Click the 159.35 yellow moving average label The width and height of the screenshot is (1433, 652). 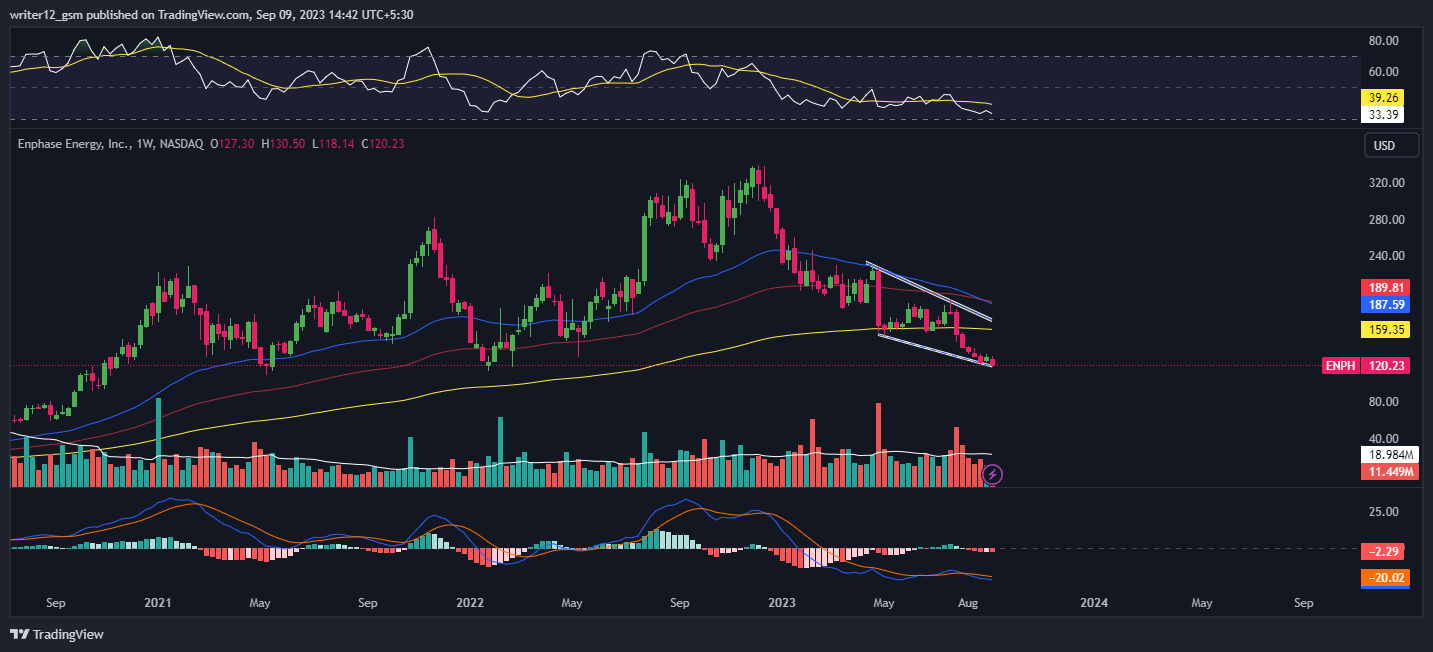point(1385,328)
